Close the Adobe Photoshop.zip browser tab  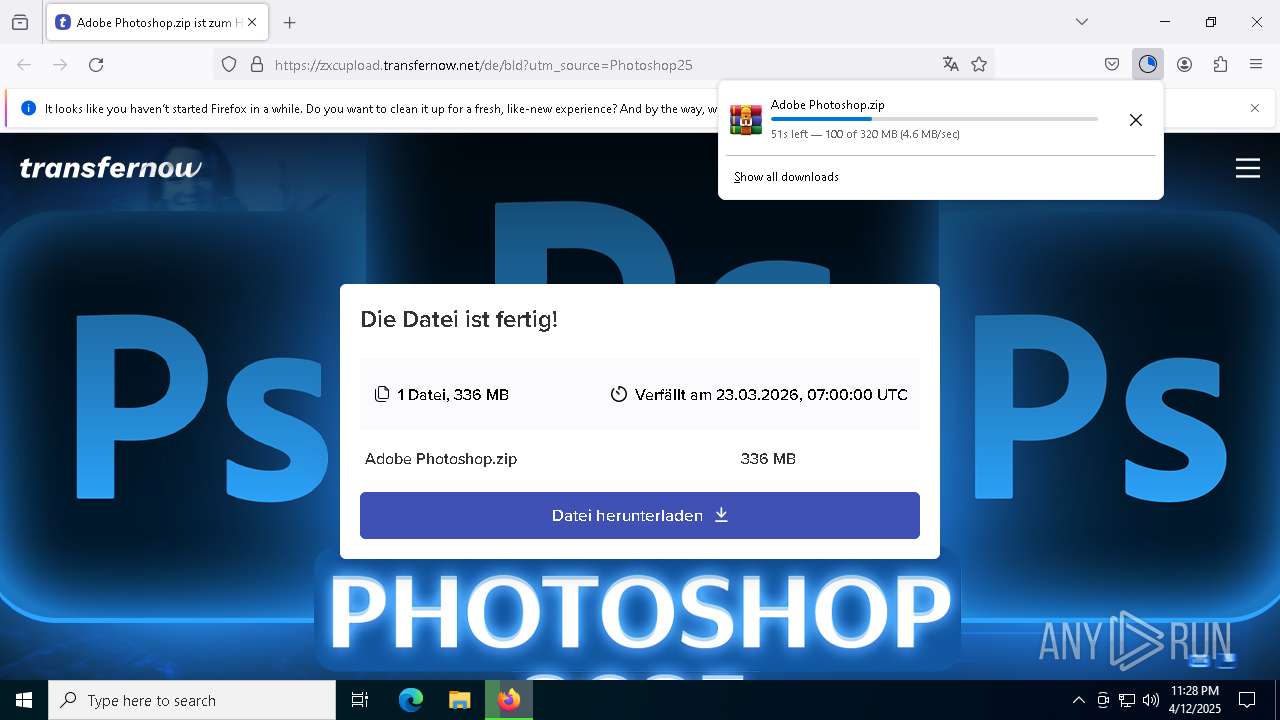click(252, 22)
